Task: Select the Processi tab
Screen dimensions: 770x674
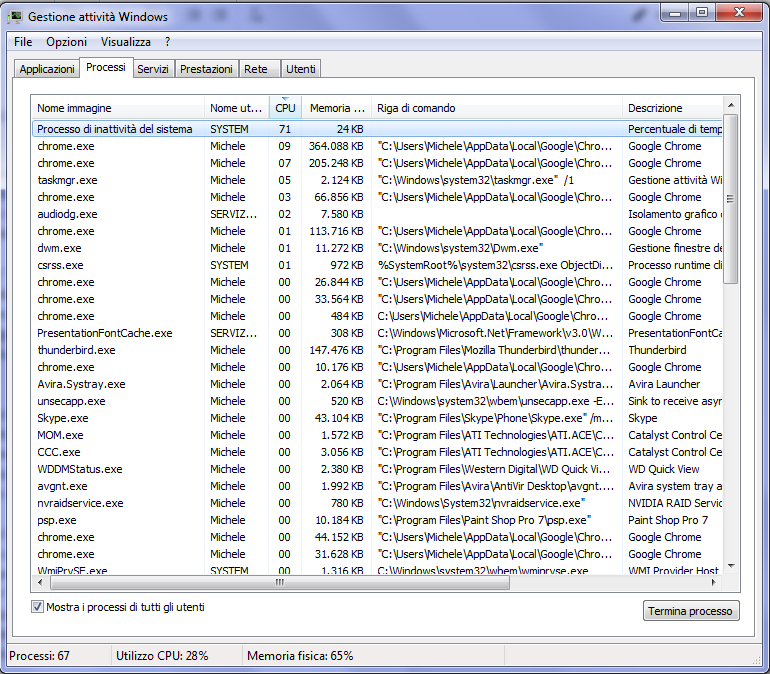Action: 106,67
